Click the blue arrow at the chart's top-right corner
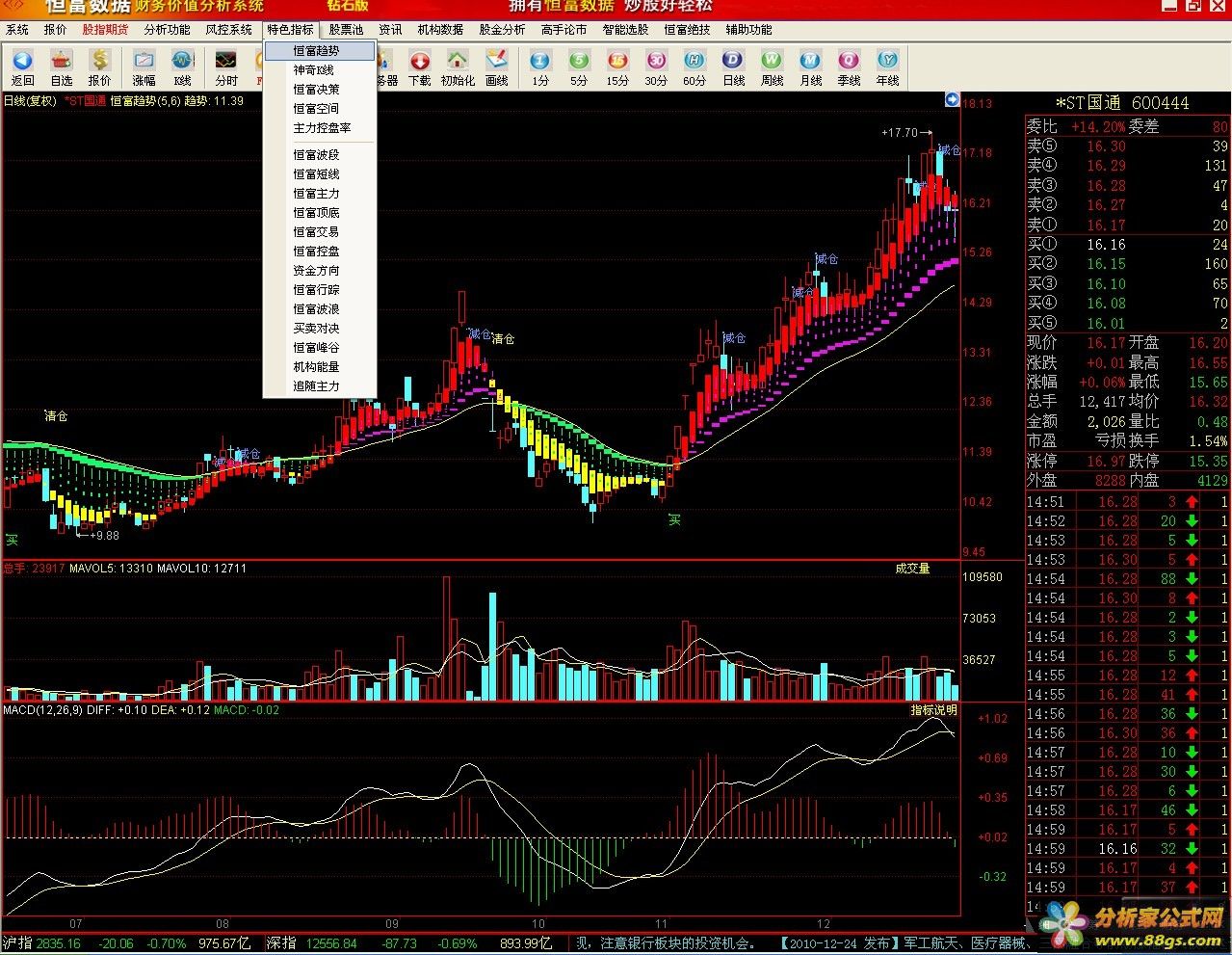This screenshot has width=1232, height=955. coord(952,99)
